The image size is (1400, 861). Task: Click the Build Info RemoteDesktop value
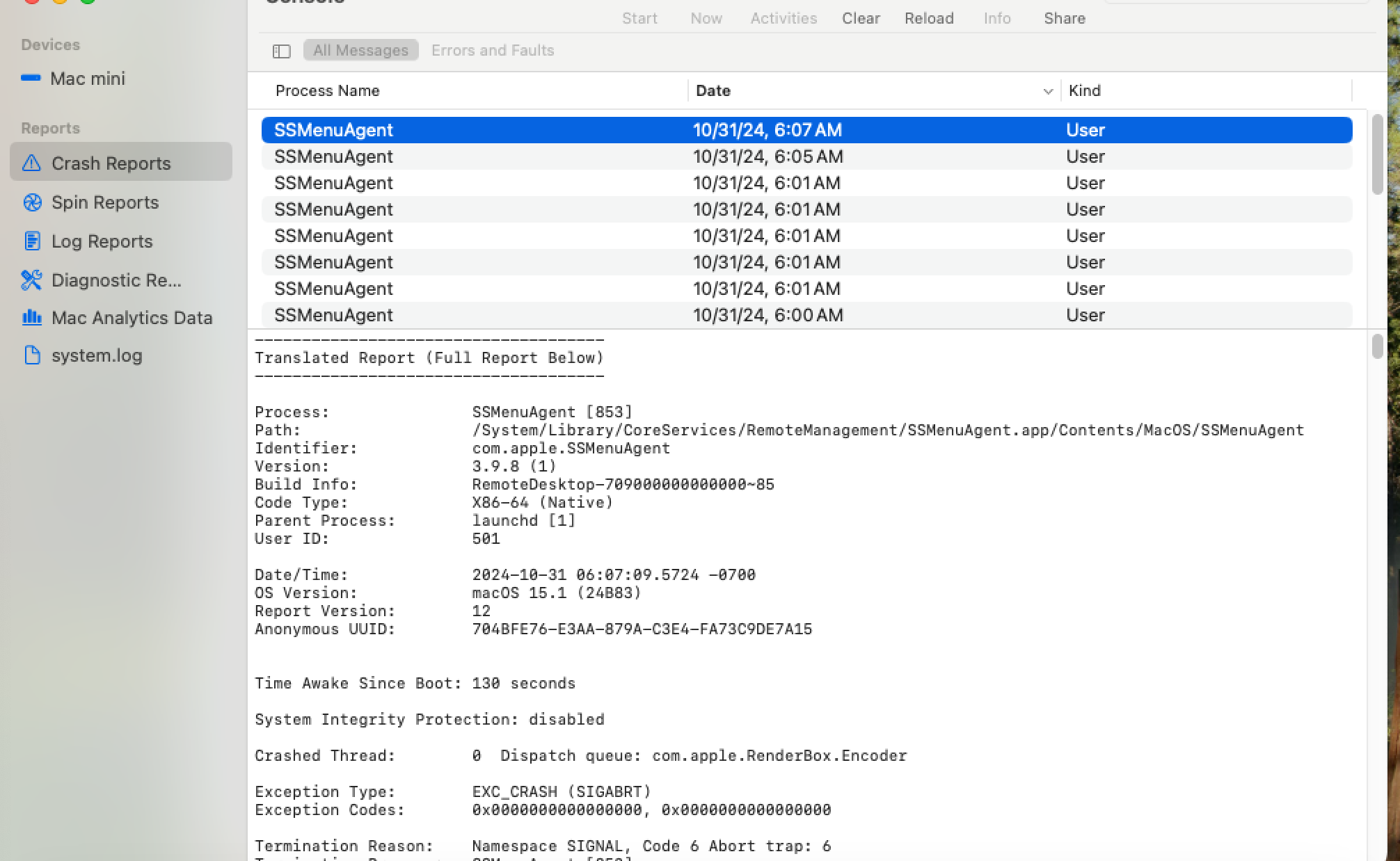[x=623, y=484]
